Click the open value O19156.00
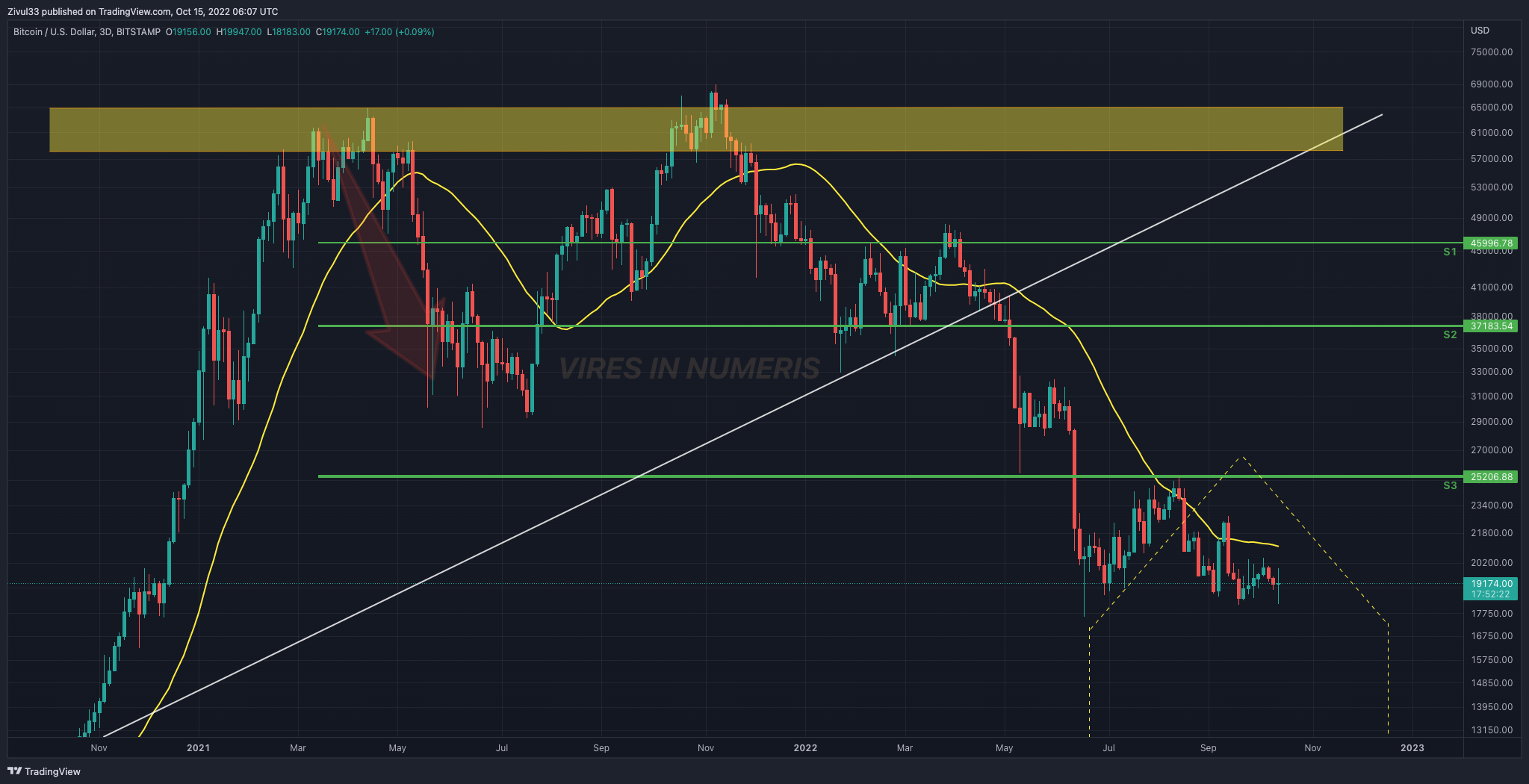This screenshot has width=1529, height=784. tap(188, 32)
